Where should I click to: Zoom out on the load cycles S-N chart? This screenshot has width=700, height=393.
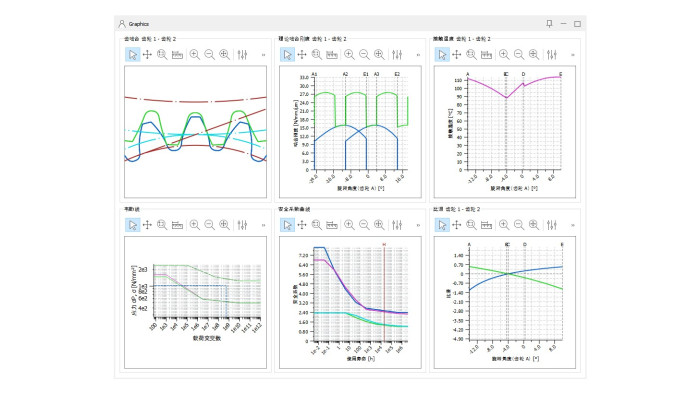coord(209,225)
